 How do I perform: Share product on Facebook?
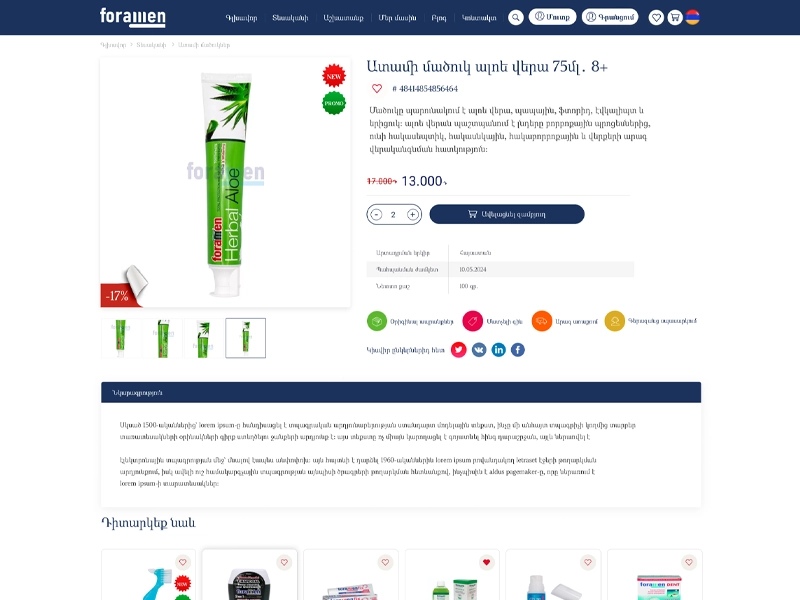(518, 349)
